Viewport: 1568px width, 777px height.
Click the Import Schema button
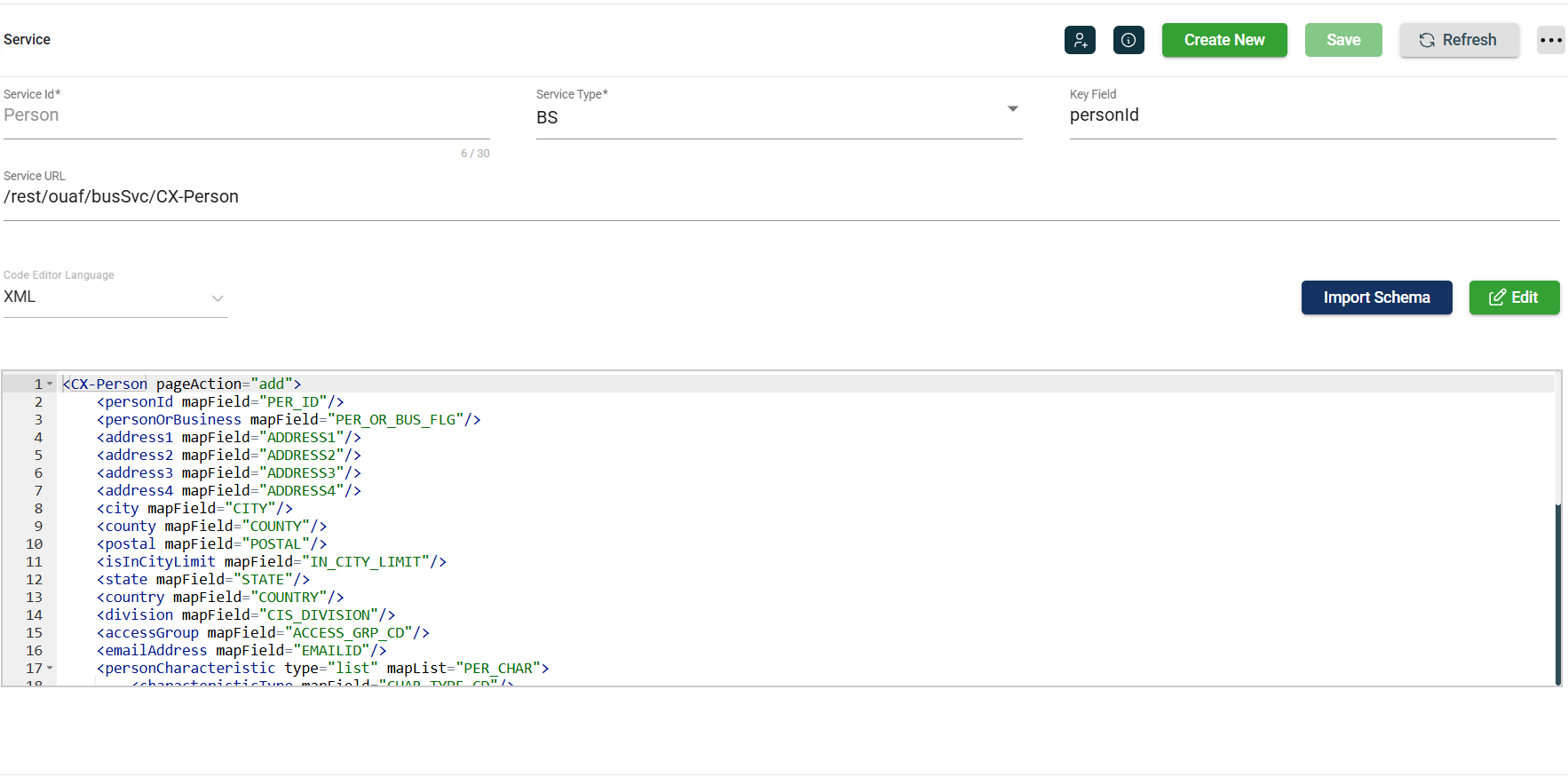[x=1376, y=297]
